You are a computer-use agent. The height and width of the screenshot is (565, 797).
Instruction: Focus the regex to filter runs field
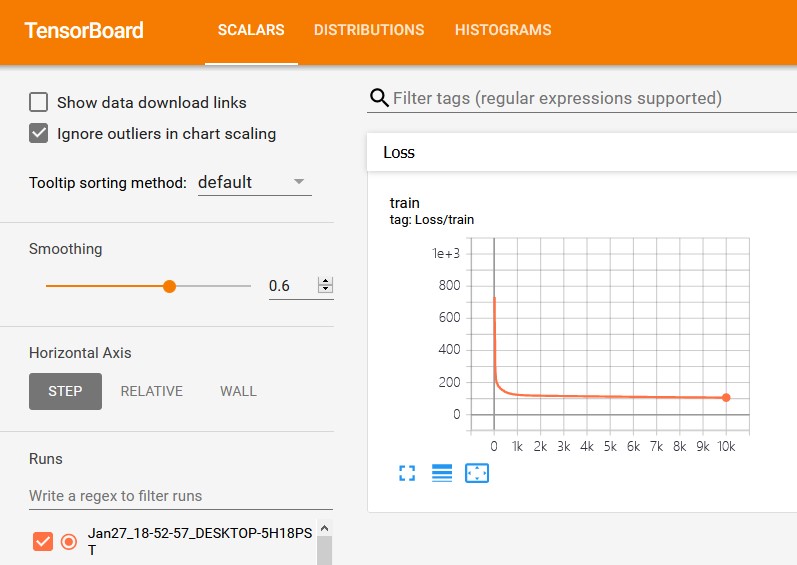(180, 495)
